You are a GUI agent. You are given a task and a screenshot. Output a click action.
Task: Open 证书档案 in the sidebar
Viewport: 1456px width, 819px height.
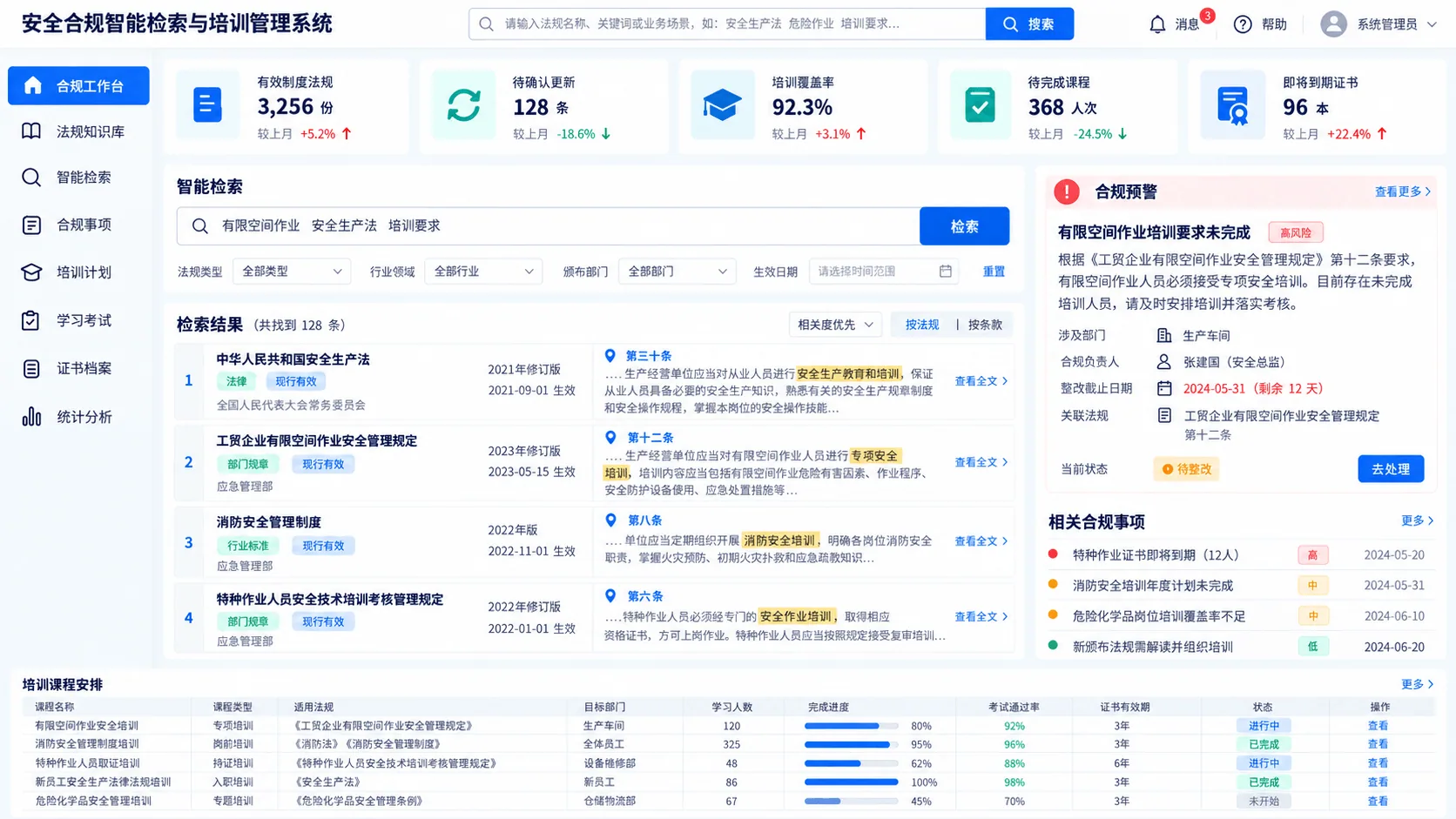click(78, 368)
